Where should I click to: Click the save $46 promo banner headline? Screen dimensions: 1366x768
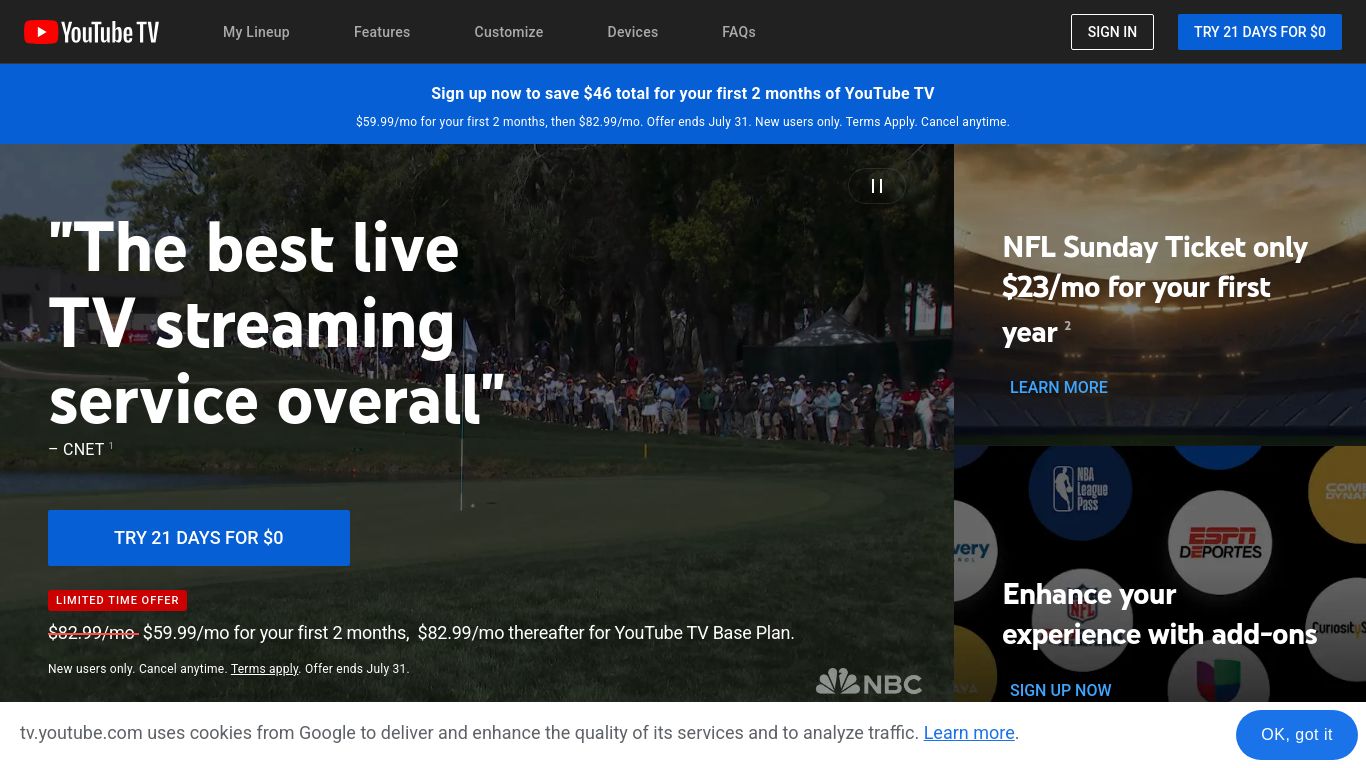[x=683, y=93]
